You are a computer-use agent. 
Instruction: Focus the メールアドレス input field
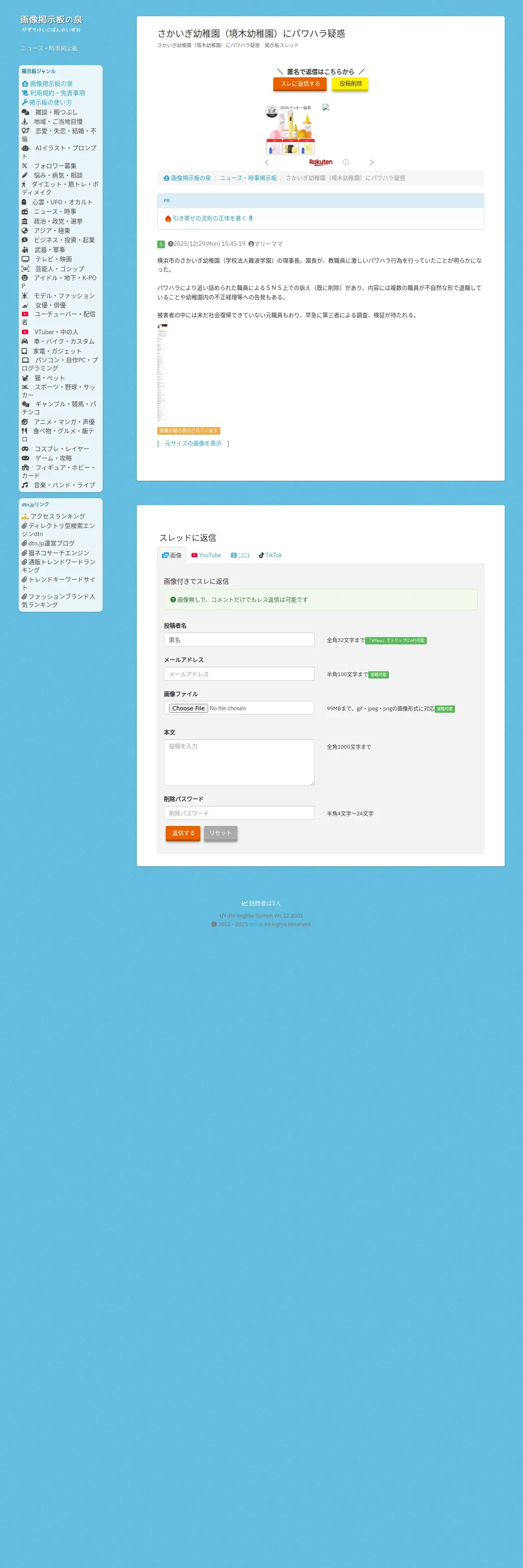point(239,674)
